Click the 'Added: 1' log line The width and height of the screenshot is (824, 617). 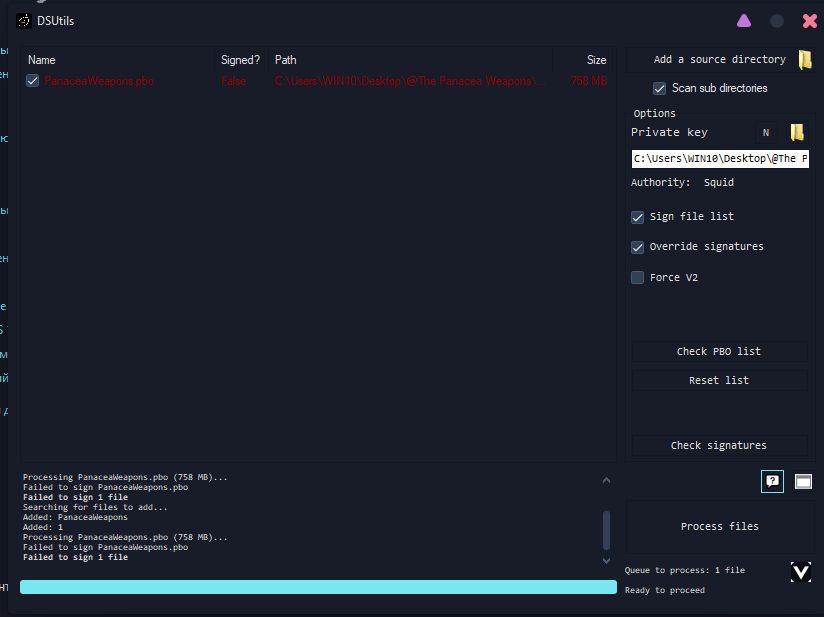(43, 527)
